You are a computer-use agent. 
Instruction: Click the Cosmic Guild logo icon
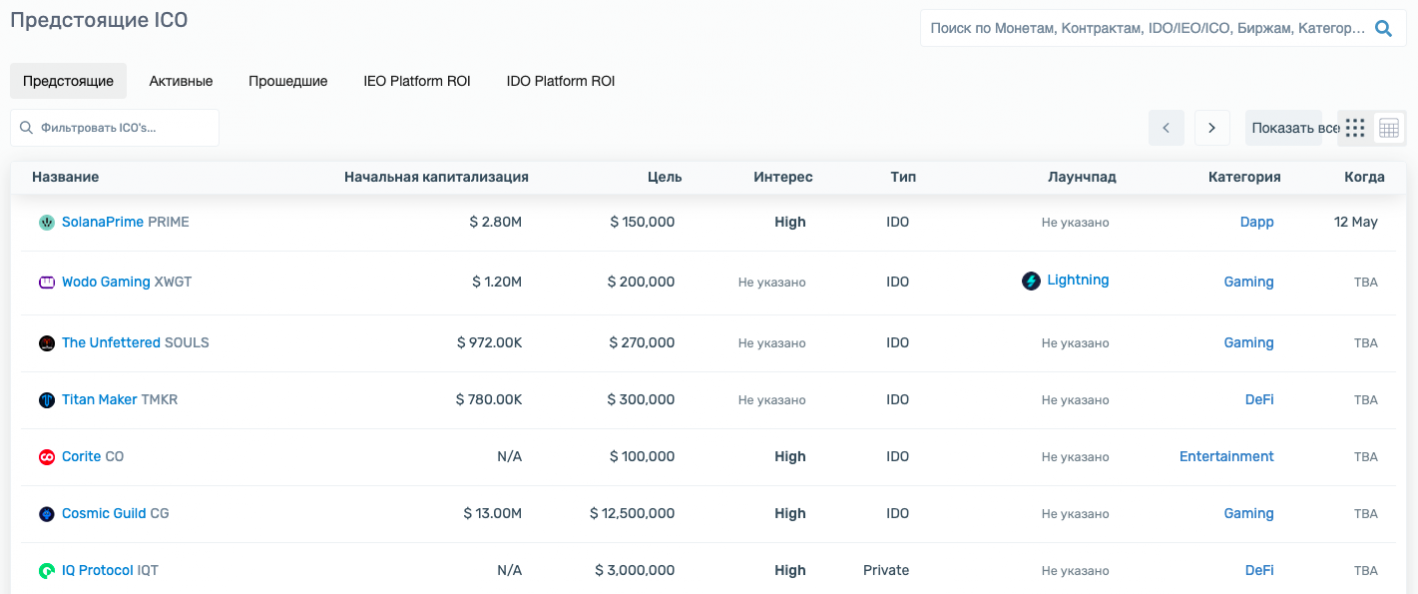click(x=46, y=514)
